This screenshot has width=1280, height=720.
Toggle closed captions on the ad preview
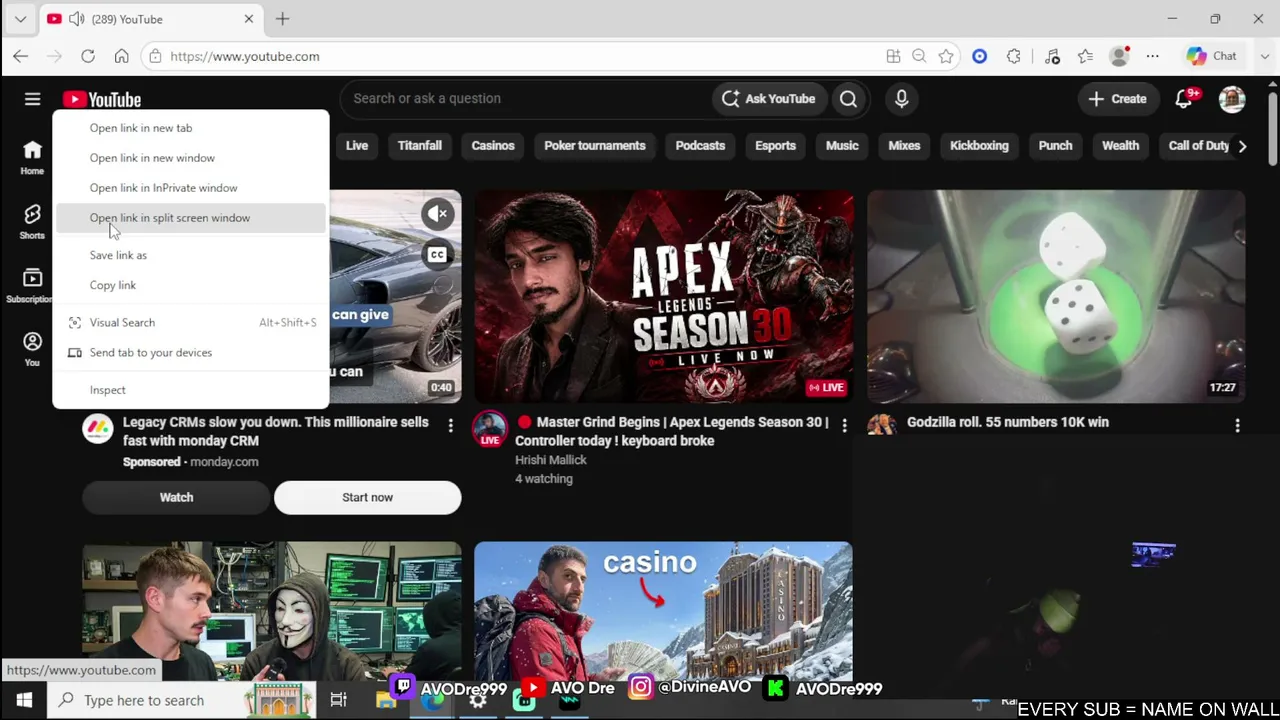point(437,255)
